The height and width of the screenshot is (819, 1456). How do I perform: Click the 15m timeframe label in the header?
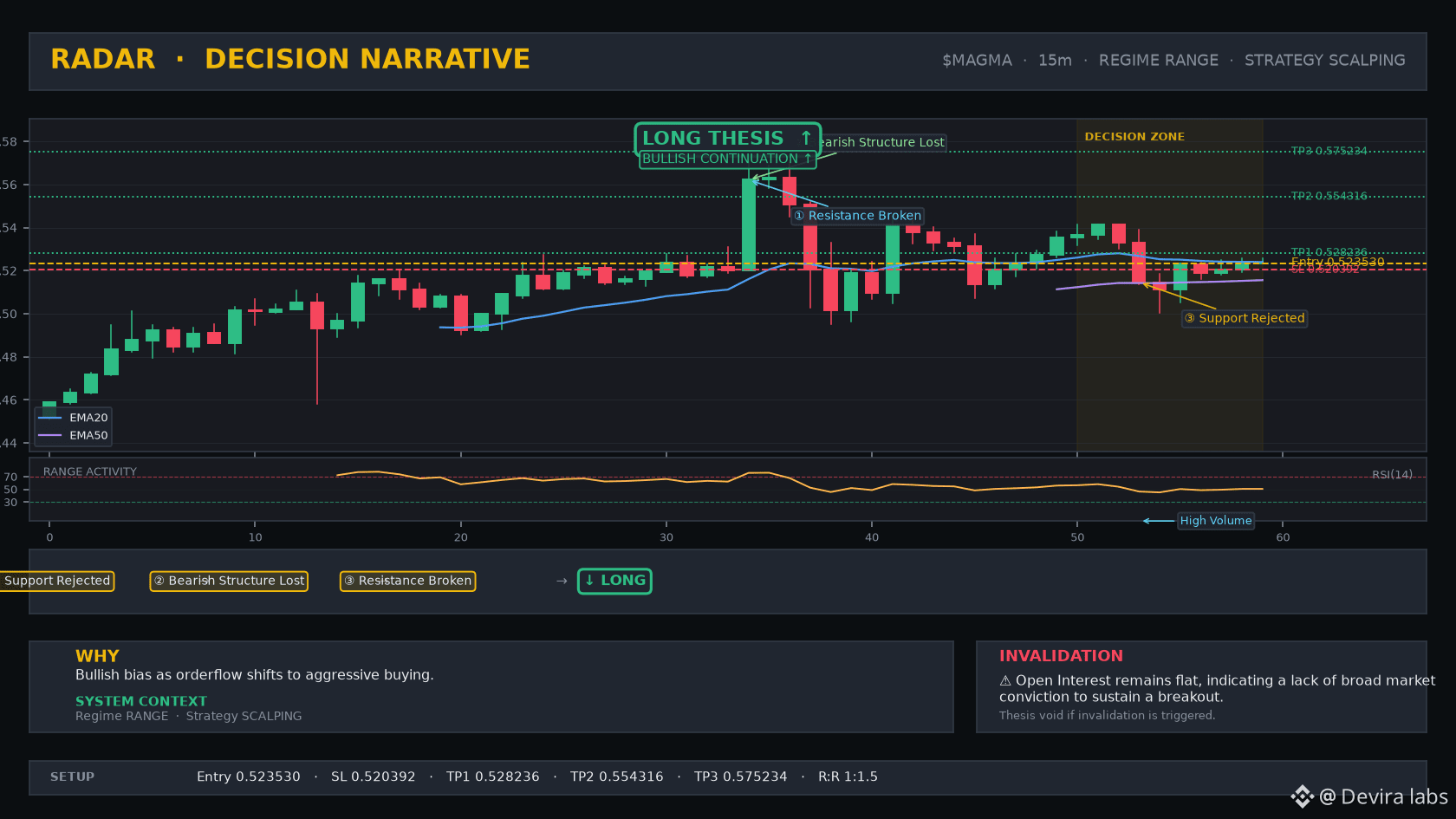(1055, 61)
